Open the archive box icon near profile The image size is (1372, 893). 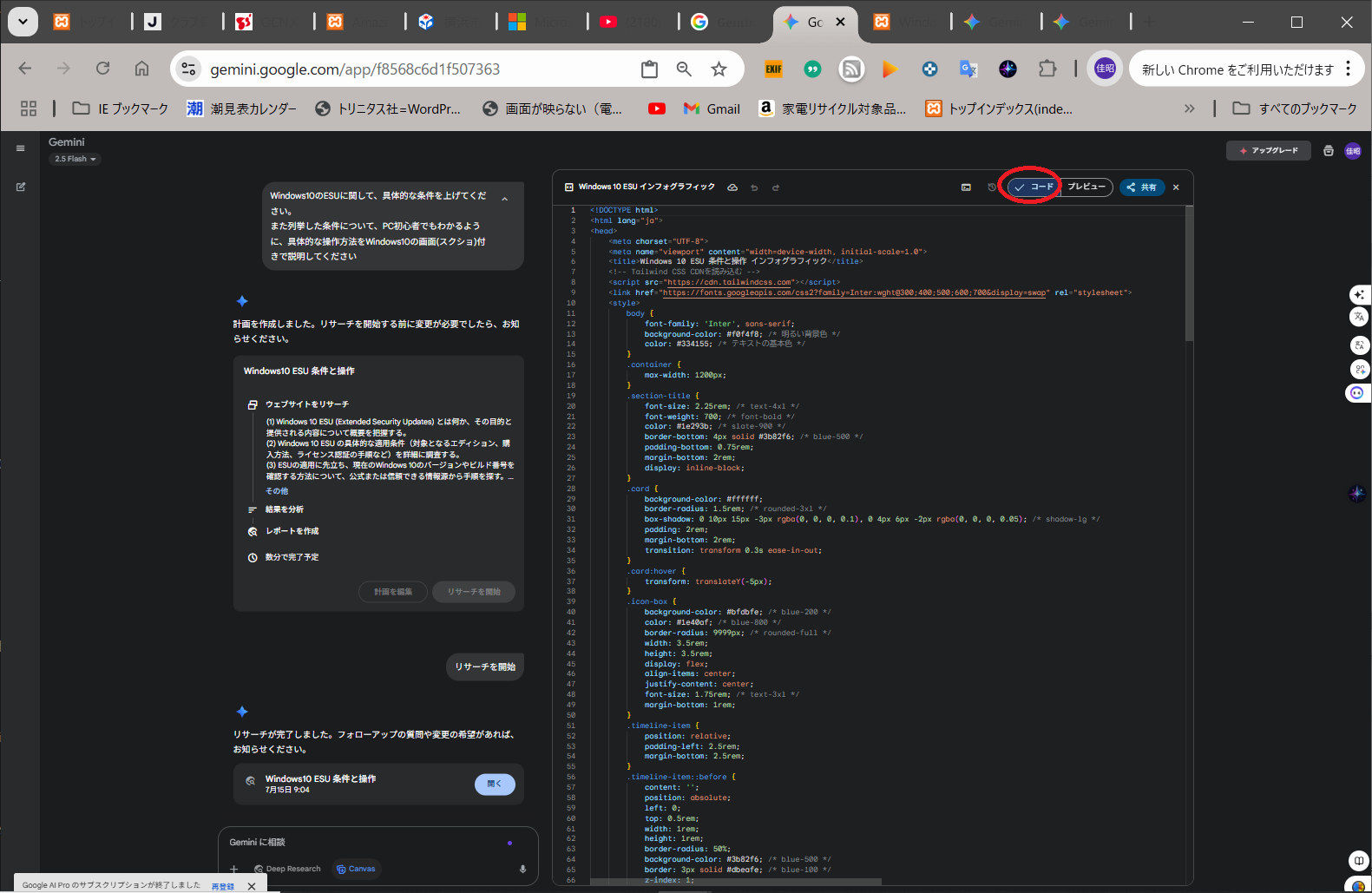(x=1328, y=151)
